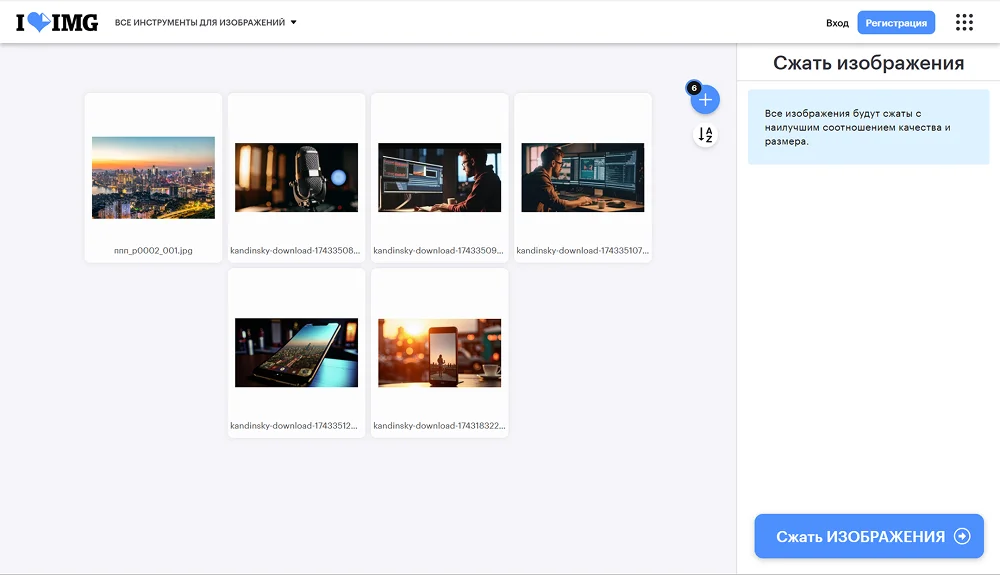Click the image count badge showing 6

692,88
